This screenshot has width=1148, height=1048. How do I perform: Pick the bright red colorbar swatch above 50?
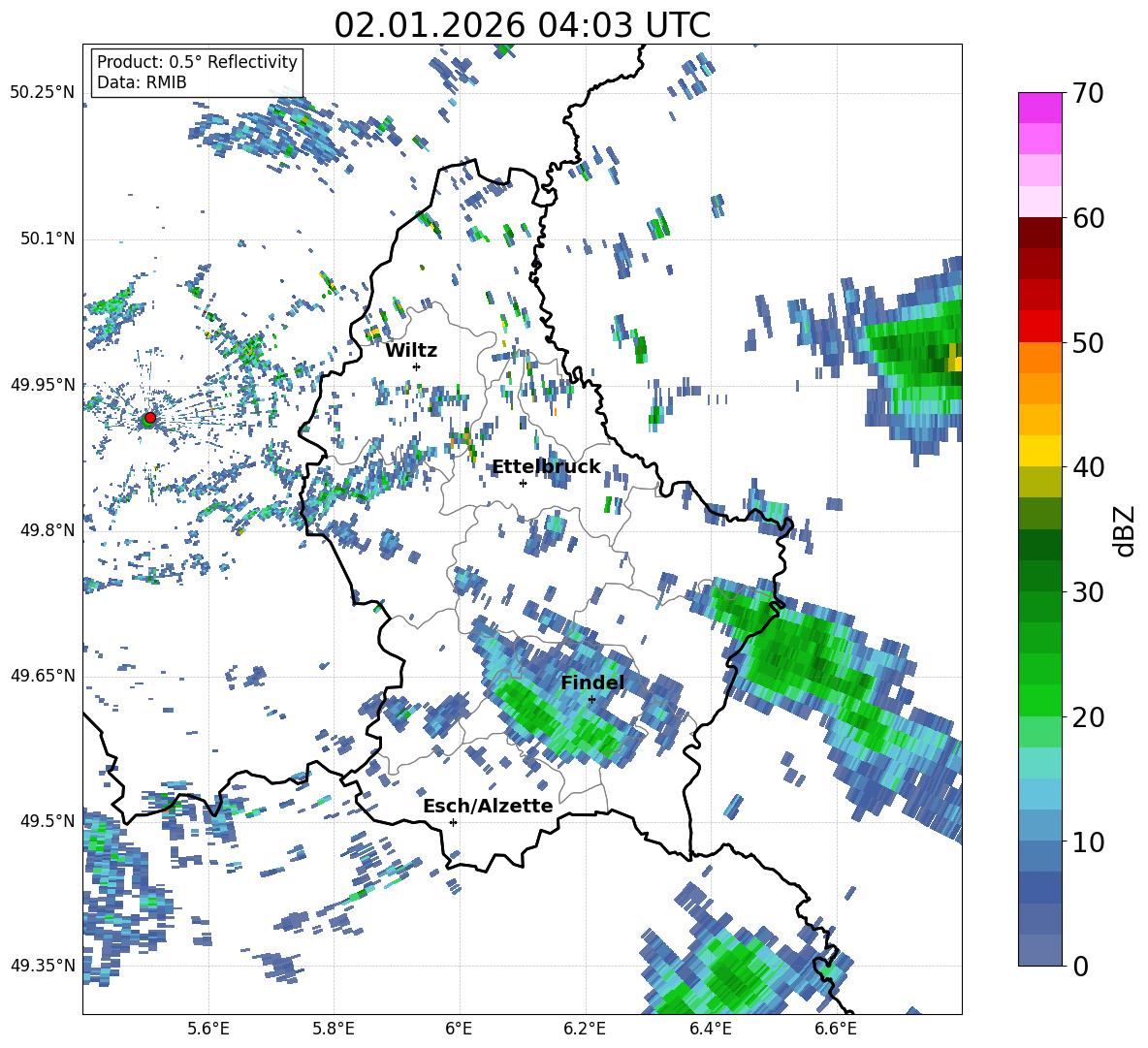(1039, 327)
